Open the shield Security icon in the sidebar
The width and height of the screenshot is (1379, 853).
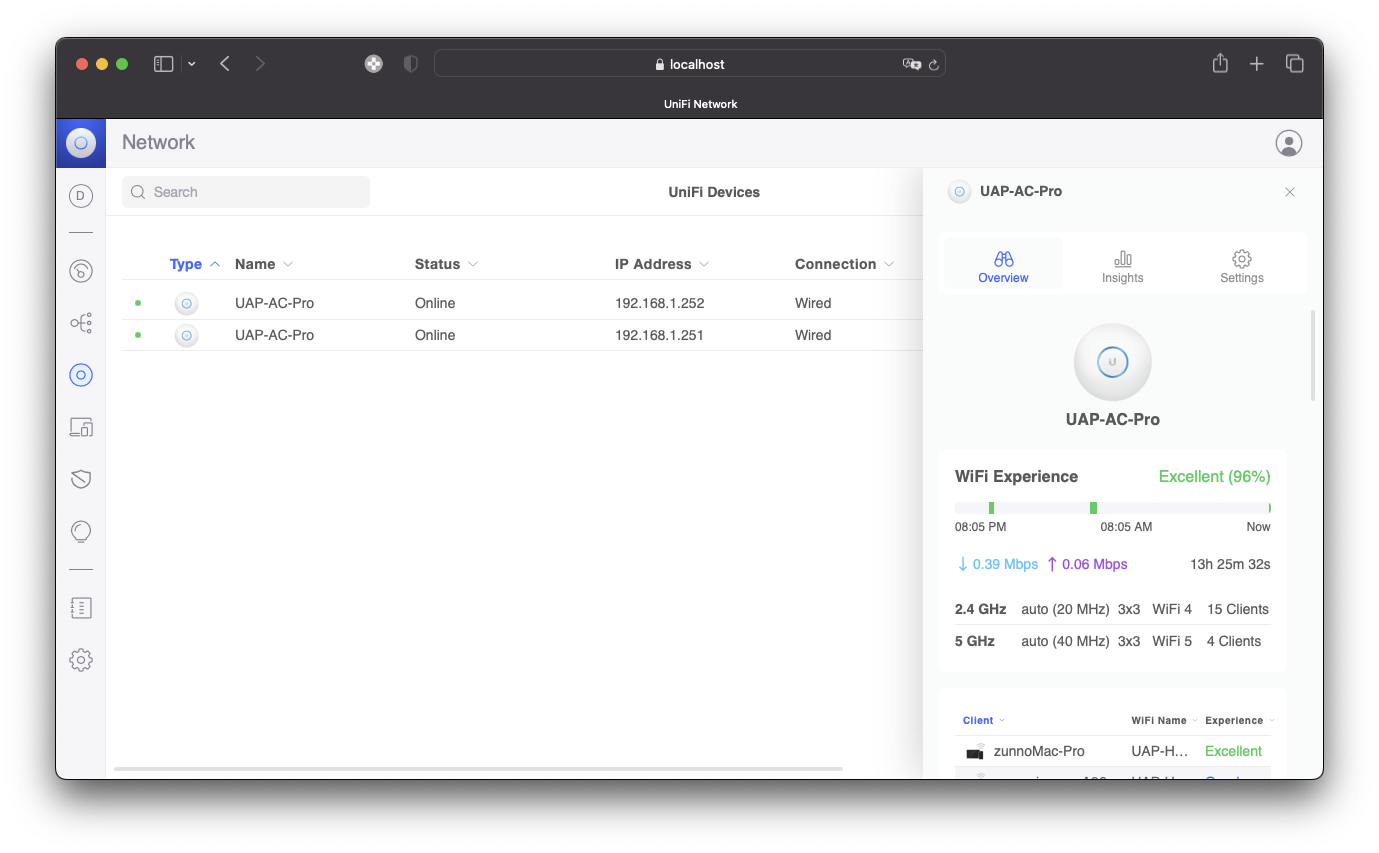point(81,480)
